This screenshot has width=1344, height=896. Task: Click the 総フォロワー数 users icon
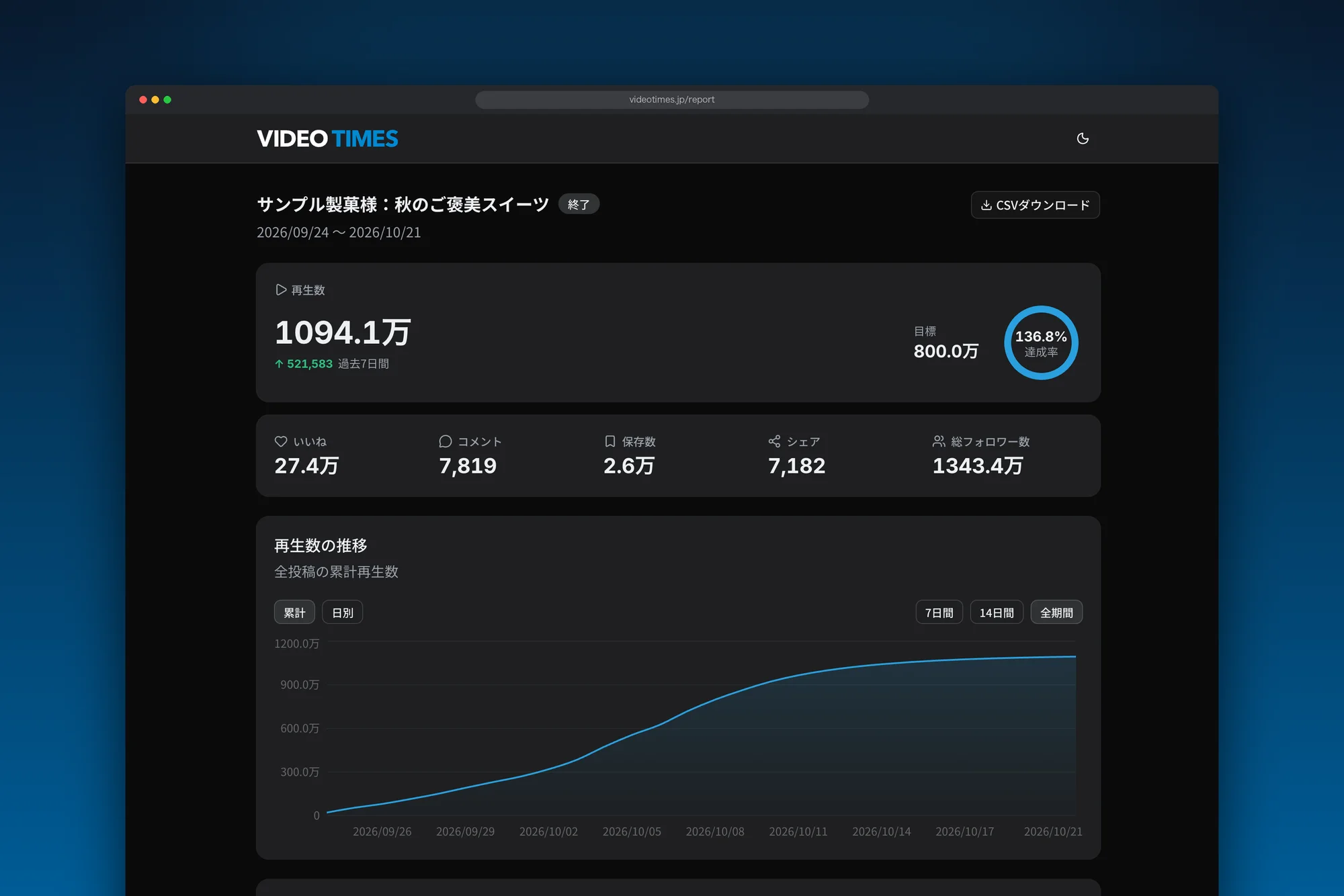click(x=939, y=441)
